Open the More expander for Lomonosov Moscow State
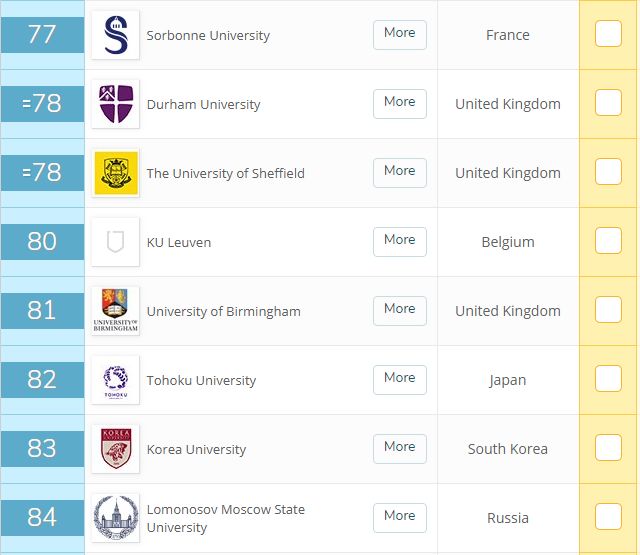This screenshot has width=640, height=555. click(399, 516)
